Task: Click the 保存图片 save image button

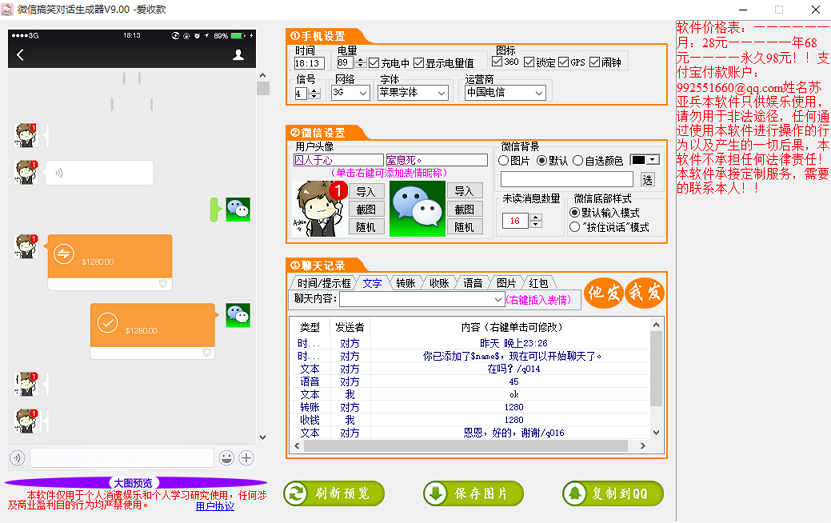Action: tap(473, 493)
